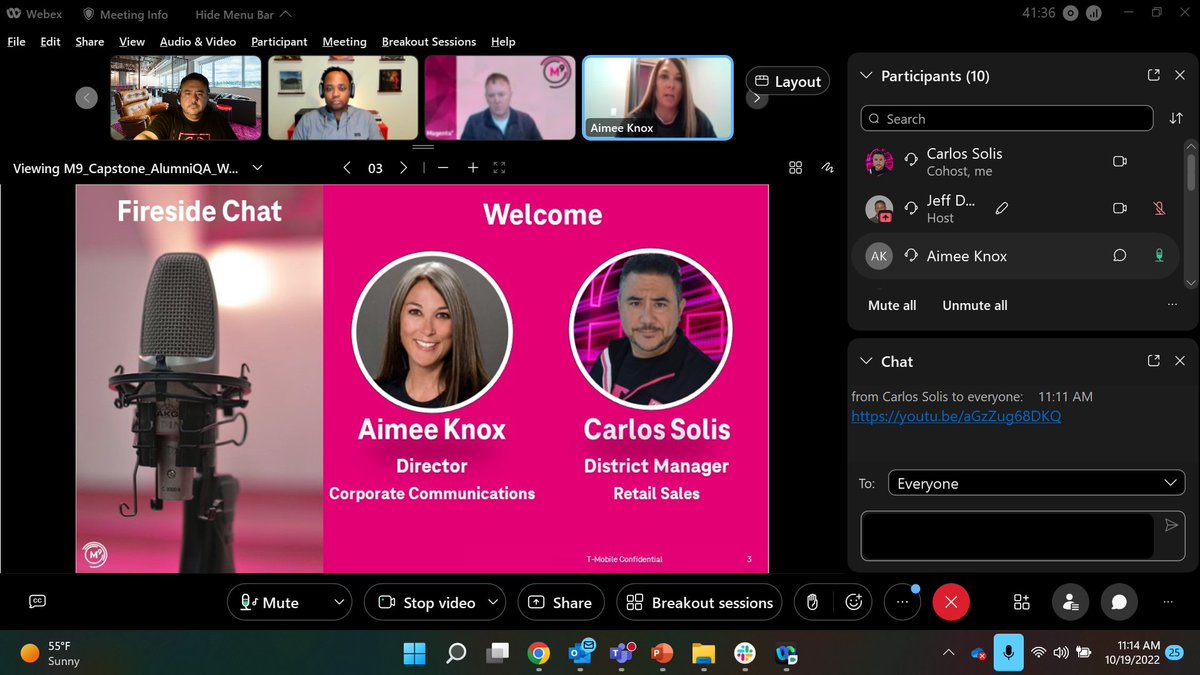Open video options arrow next to Stop video

[493, 602]
